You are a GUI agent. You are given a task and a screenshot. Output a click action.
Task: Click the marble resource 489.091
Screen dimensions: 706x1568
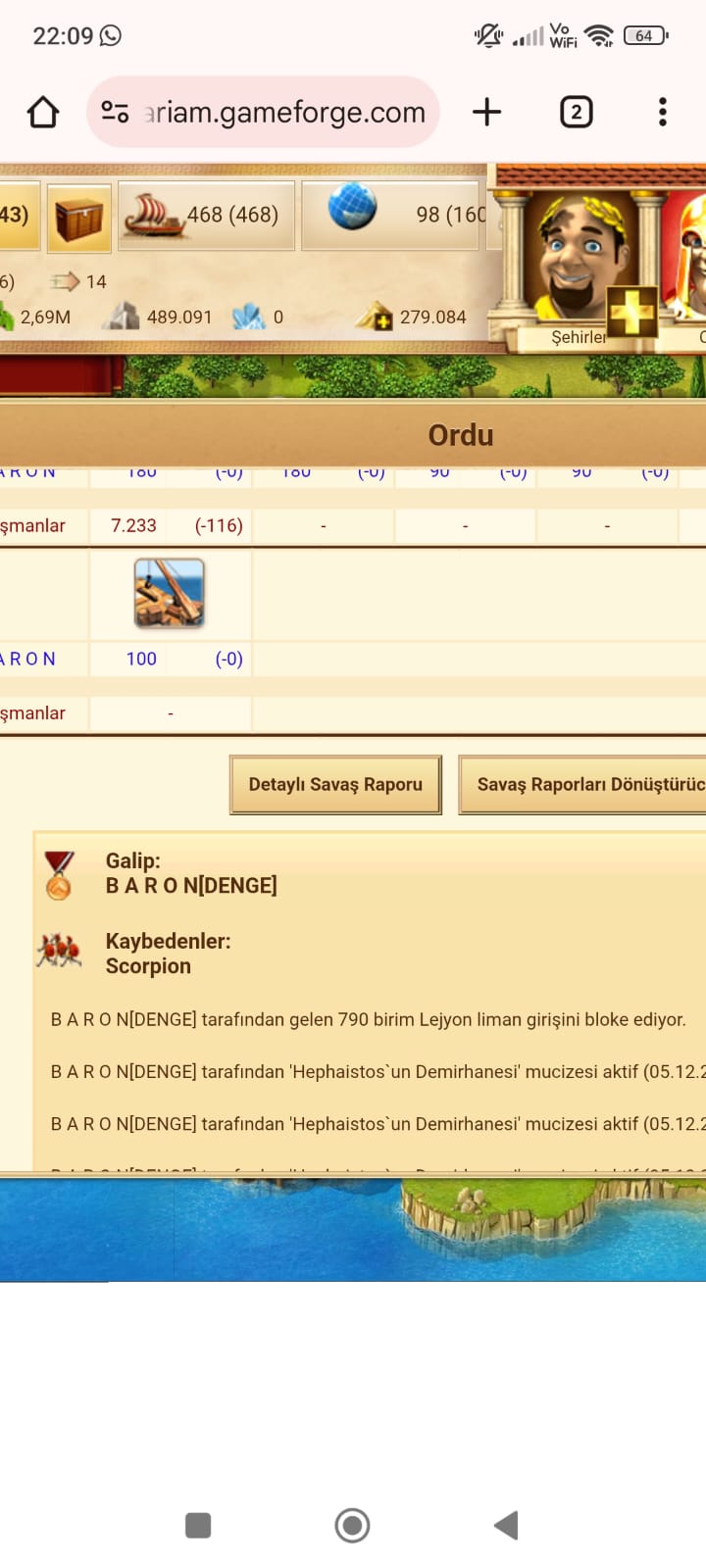(x=159, y=317)
